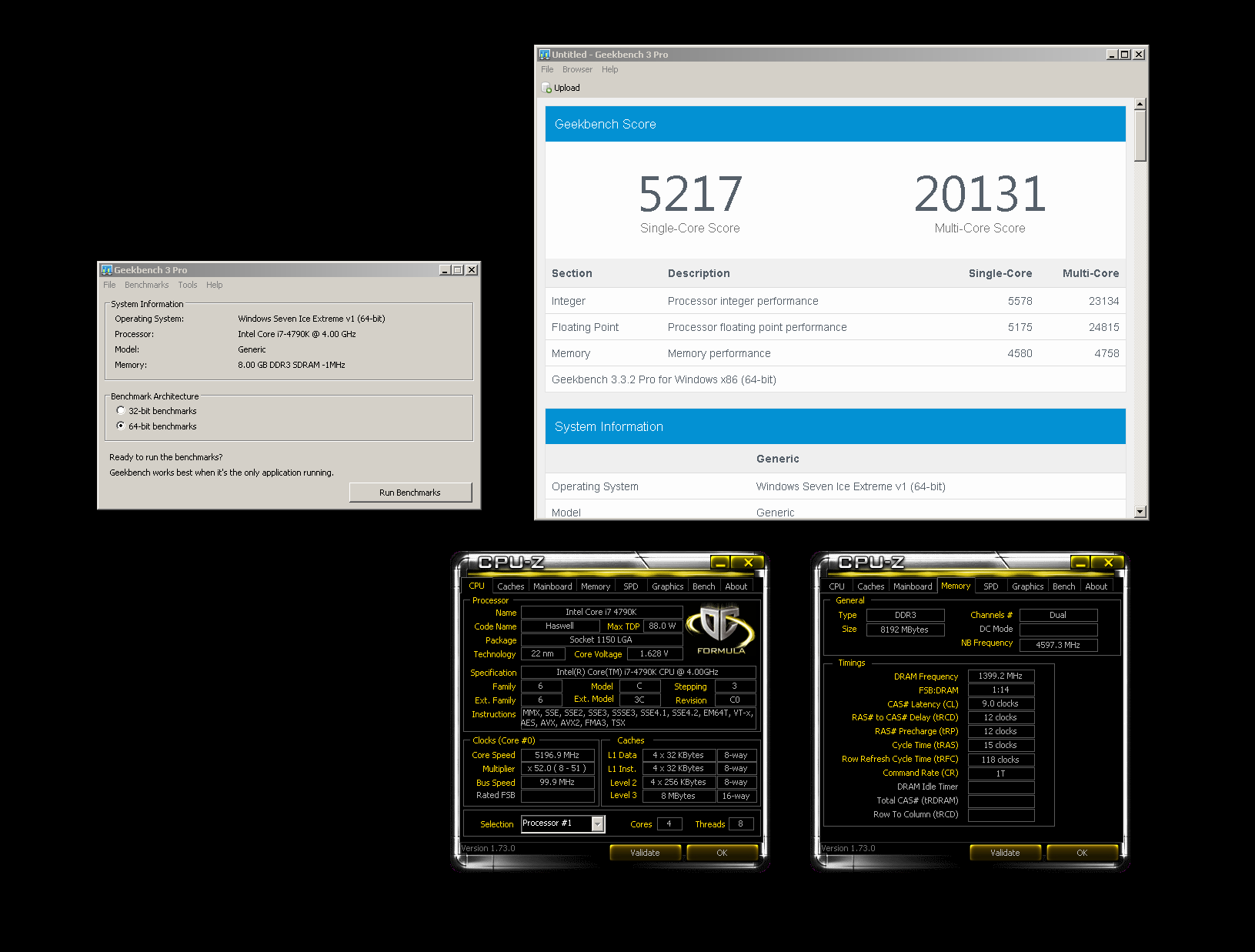Switch to Caches tab in left CPU-Z
Viewport: 1255px width, 952px height.
(510, 586)
